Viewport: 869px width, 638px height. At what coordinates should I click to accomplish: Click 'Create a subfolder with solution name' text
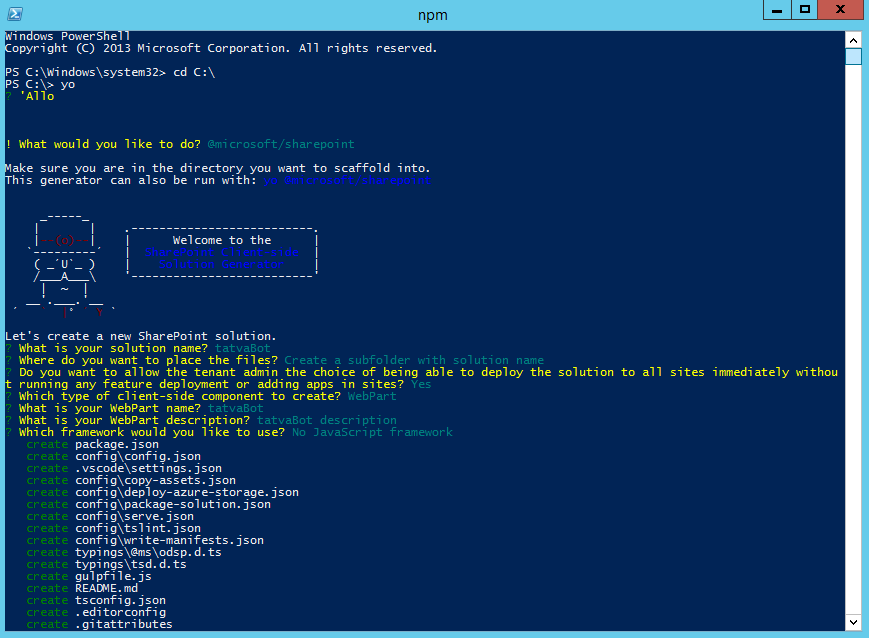[x=414, y=360]
